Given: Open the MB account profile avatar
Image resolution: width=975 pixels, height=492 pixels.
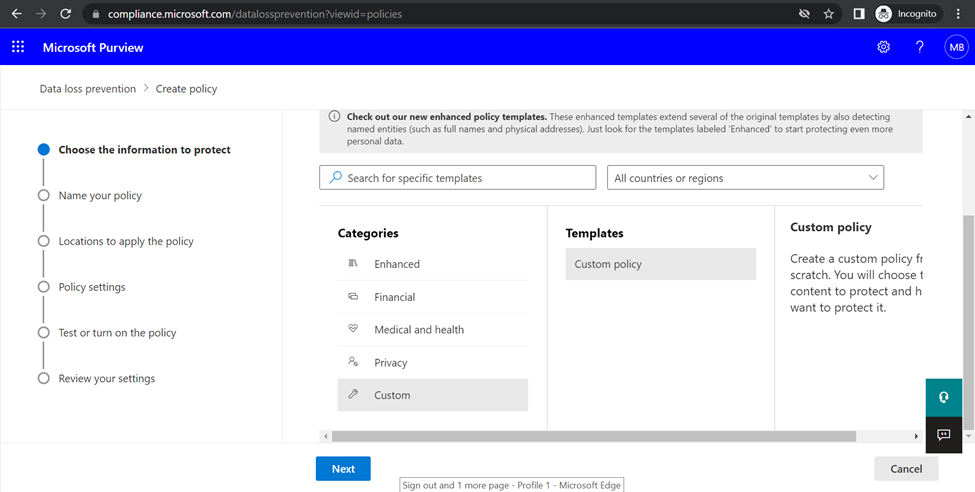Looking at the screenshot, I should click(956, 47).
